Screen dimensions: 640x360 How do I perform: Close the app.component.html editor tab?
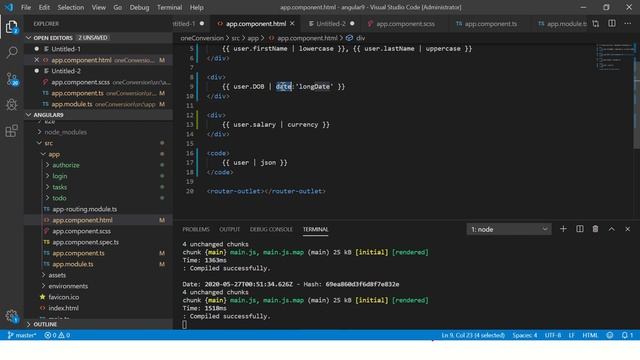(292, 24)
